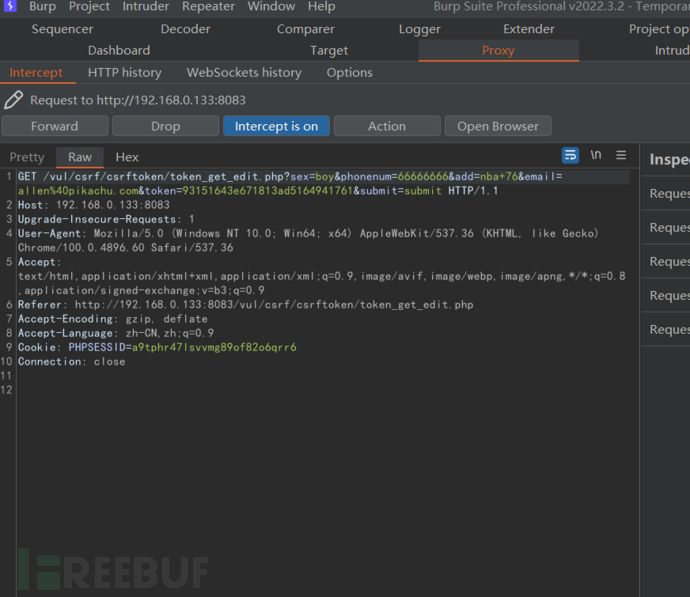Click the Burp Suite logo icon
The height and width of the screenshot is (597, 690).
tap(10, 6)
